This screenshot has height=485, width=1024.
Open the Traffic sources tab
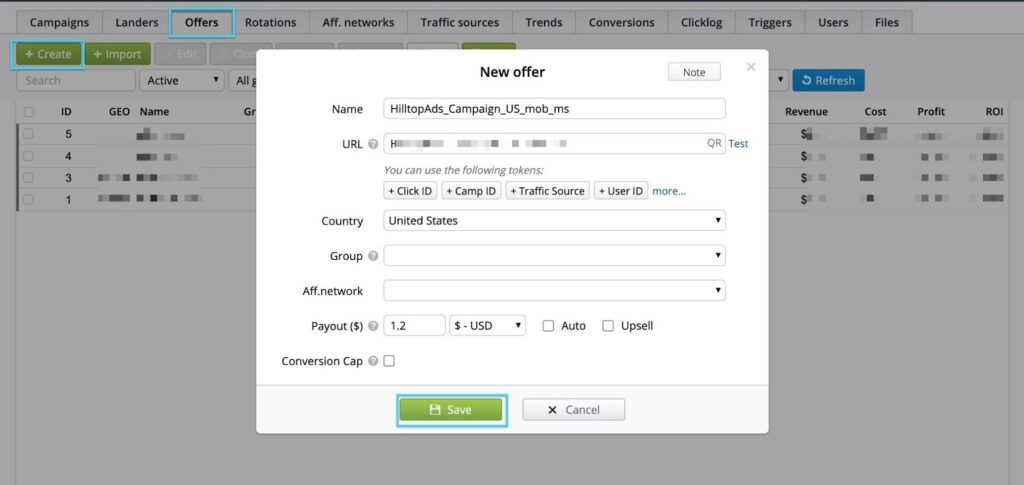(459, 22)
